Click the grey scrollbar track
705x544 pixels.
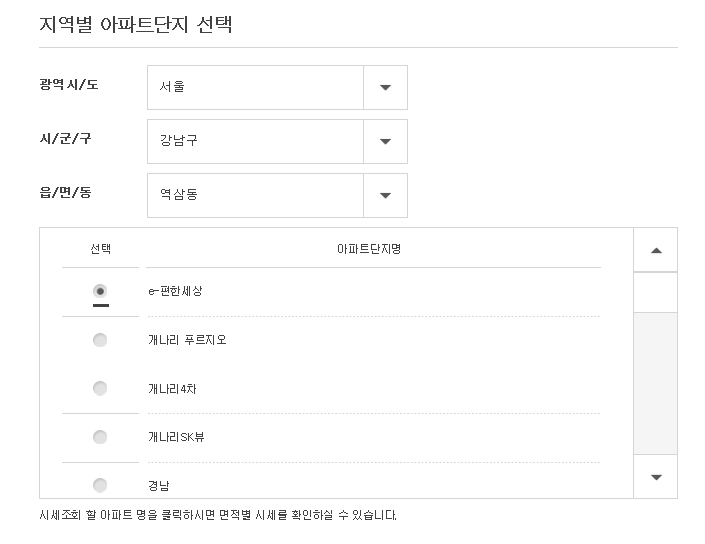click(656, 383)
